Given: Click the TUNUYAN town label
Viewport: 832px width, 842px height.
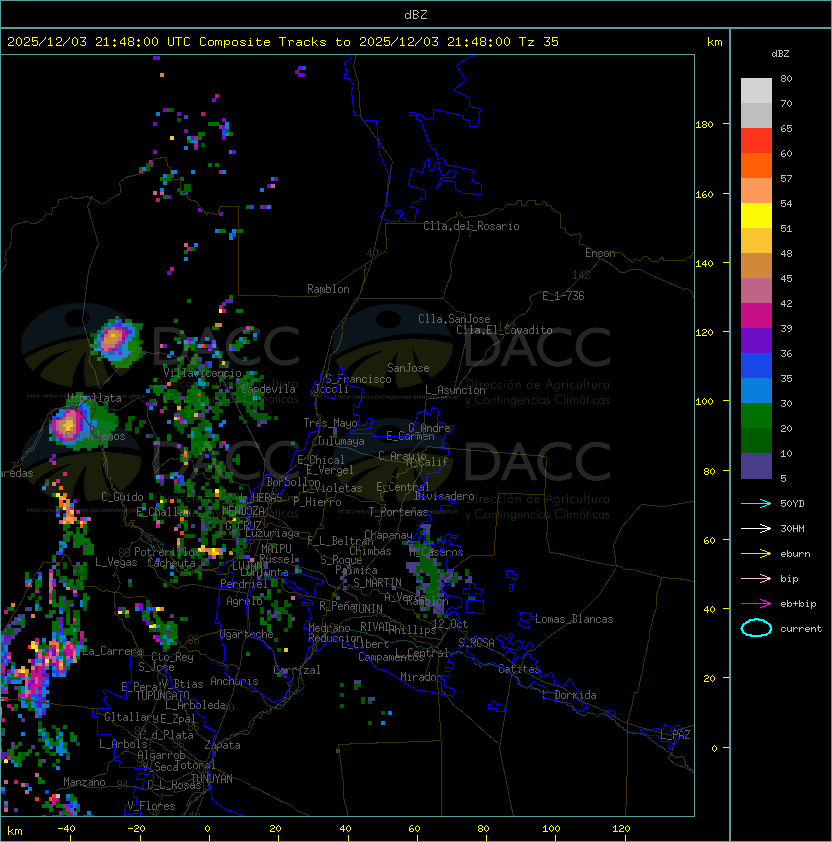Looking at the screenshot, I should 212,779.
